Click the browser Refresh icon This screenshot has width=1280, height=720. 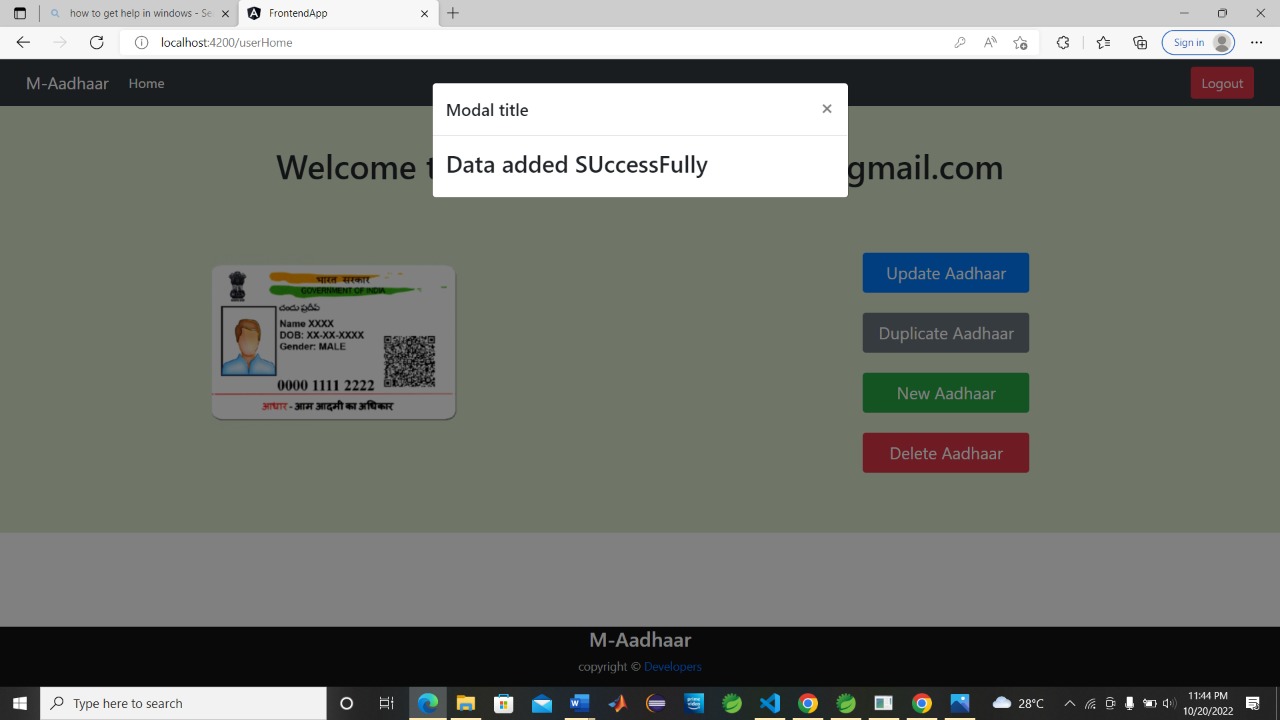[97, 42]
